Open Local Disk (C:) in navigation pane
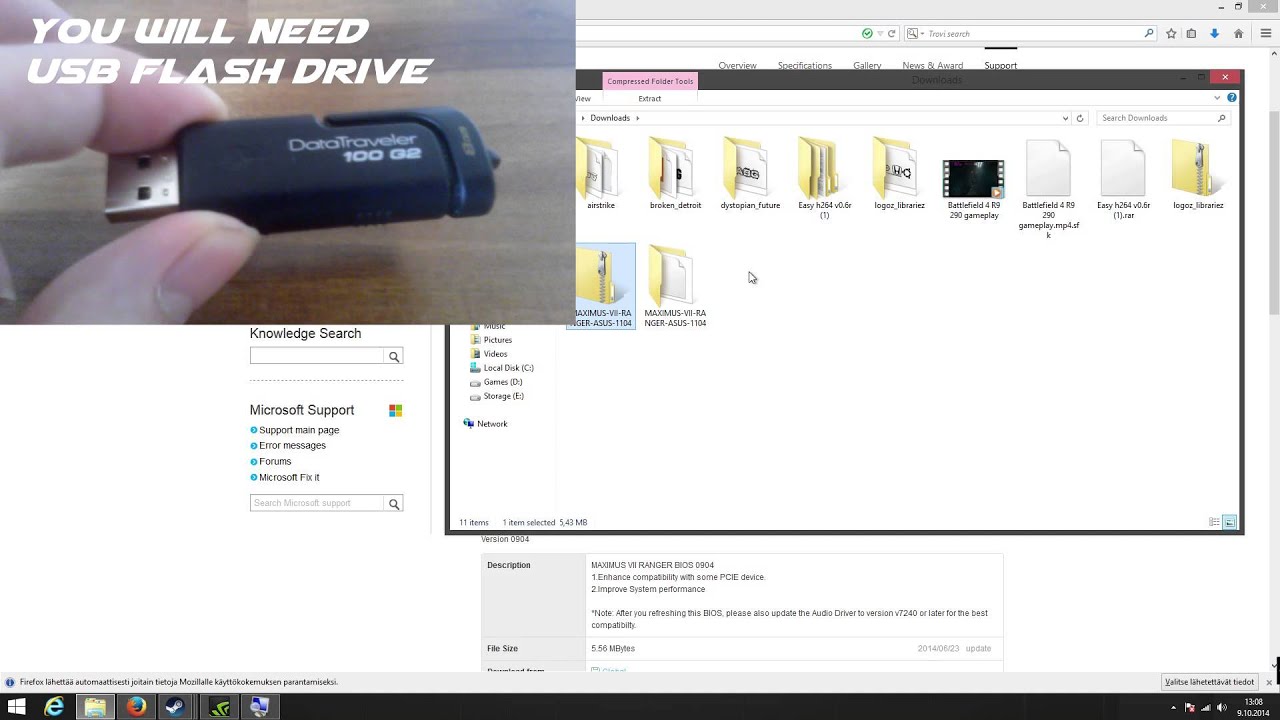 508,368
